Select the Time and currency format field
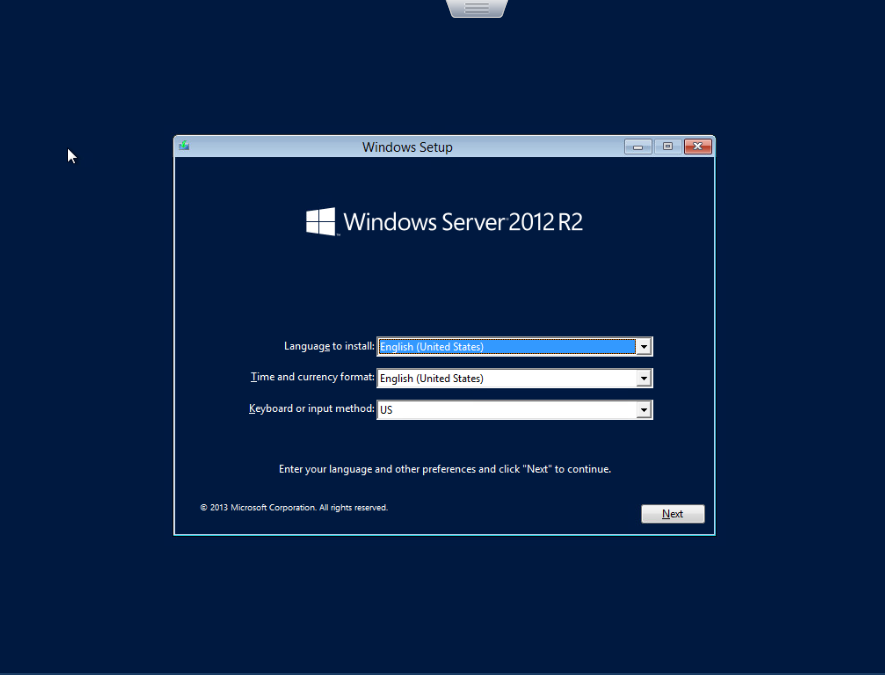Screen dimensions: 885x675 (x=514, y=378)
